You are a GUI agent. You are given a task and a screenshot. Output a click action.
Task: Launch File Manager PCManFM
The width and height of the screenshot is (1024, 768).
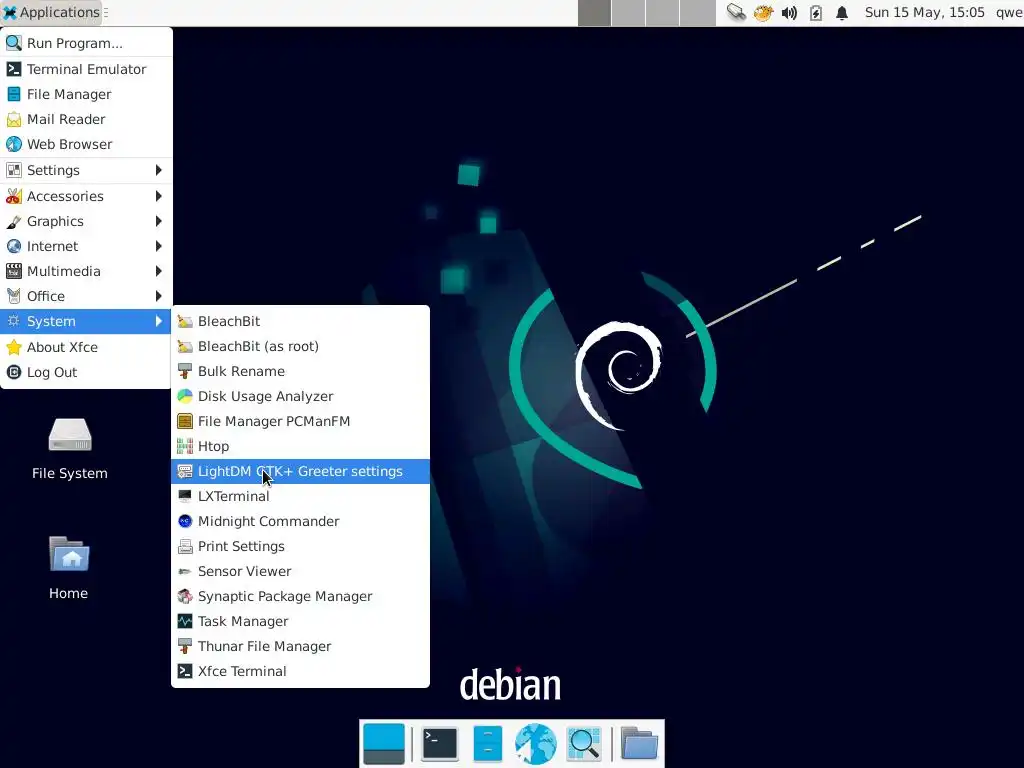pyautogui.click(x=300, y=421)
